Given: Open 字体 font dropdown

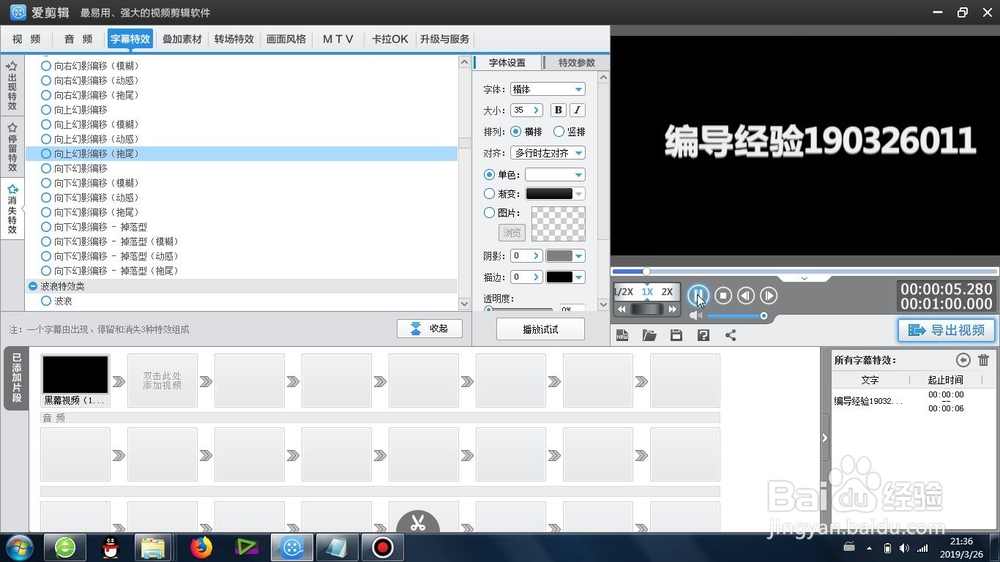Looking at the screenshot, I should [547, 89].
